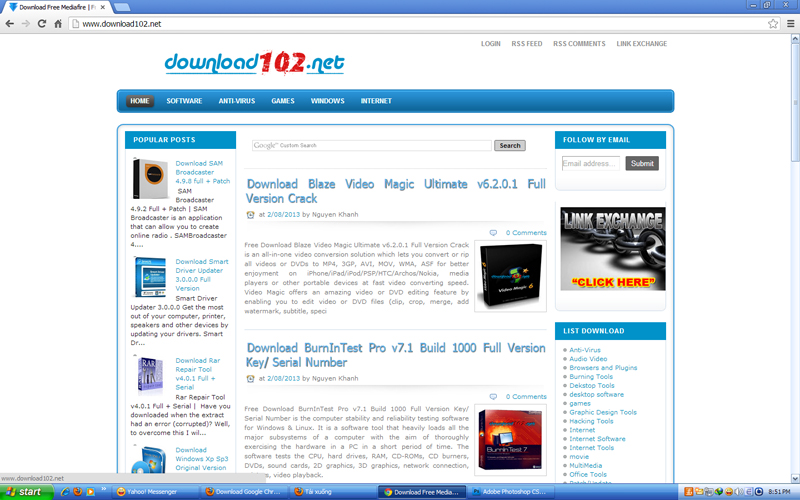The image size is (800, 500).
Task: Open the Blaze Video Magic box image
Action: [x=510, y=276]
